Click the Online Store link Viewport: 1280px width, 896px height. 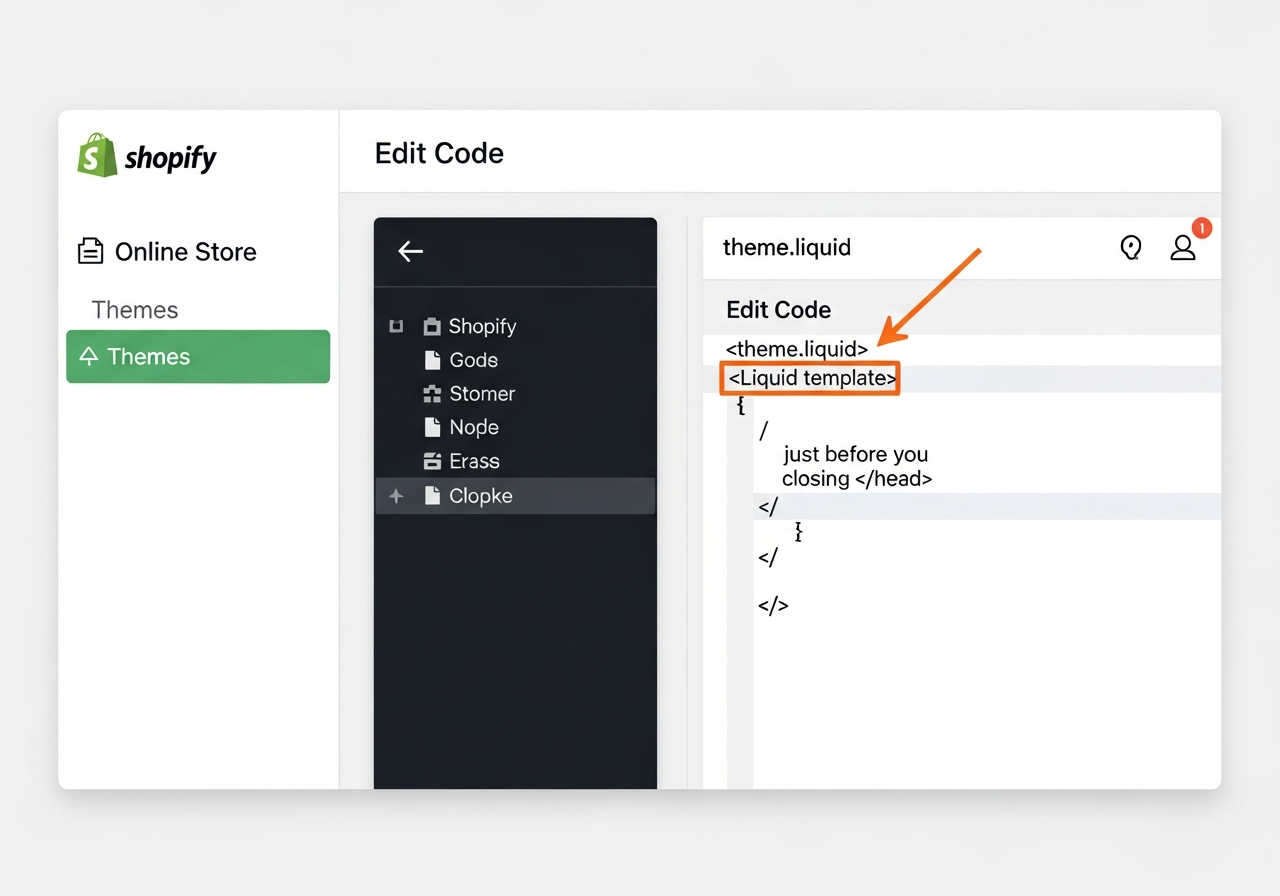click(x=185, y=251)
